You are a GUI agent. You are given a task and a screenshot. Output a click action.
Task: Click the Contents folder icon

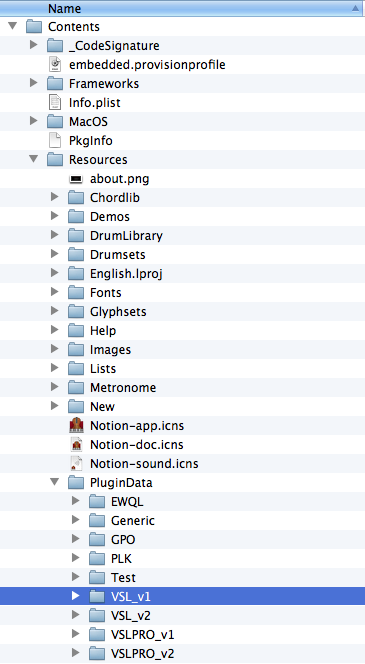34,27
